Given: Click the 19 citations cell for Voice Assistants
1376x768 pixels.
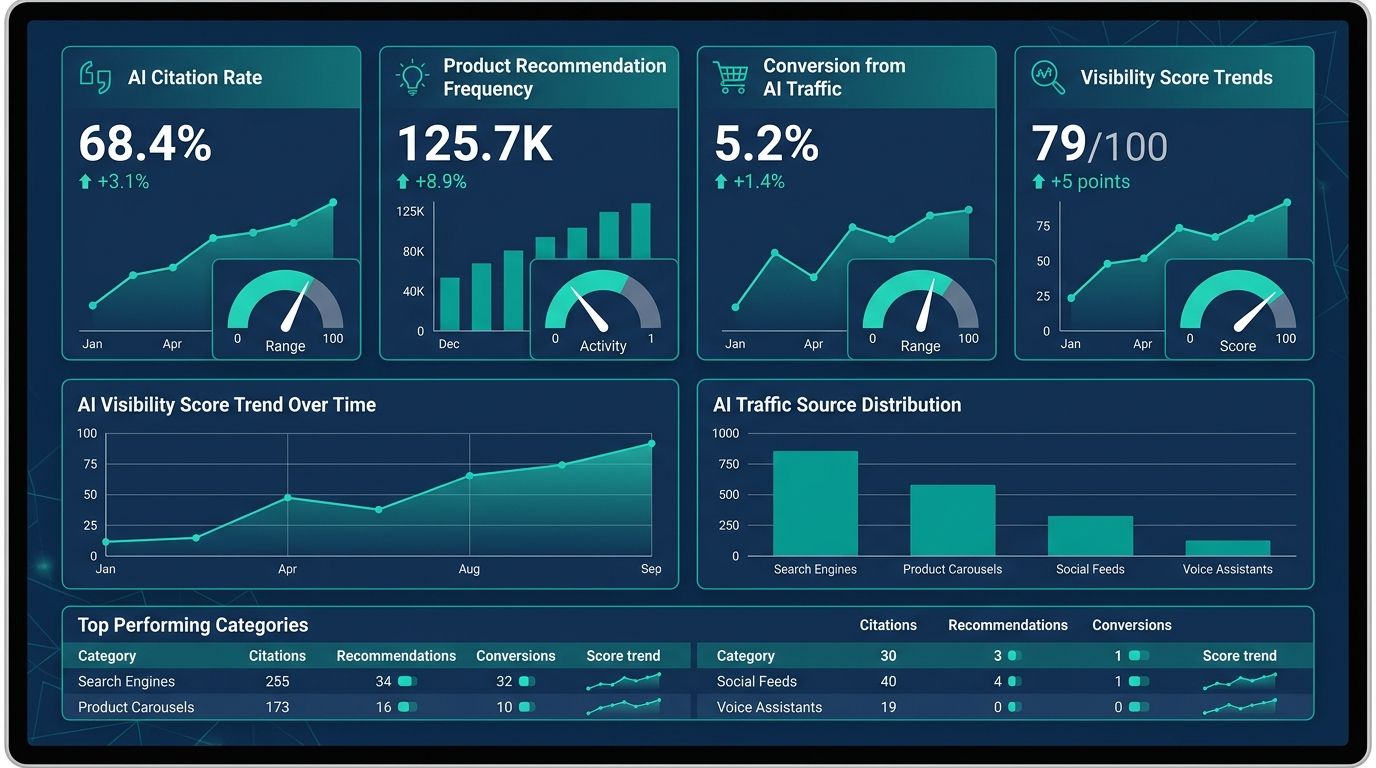Looking at the screenshot, I should (888, 707).
